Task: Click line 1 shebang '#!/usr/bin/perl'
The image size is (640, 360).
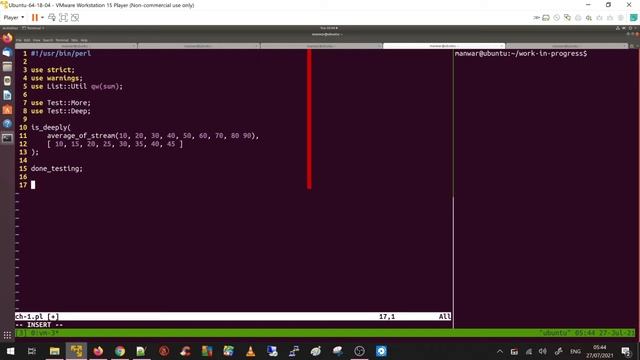Action: point(61,53)
